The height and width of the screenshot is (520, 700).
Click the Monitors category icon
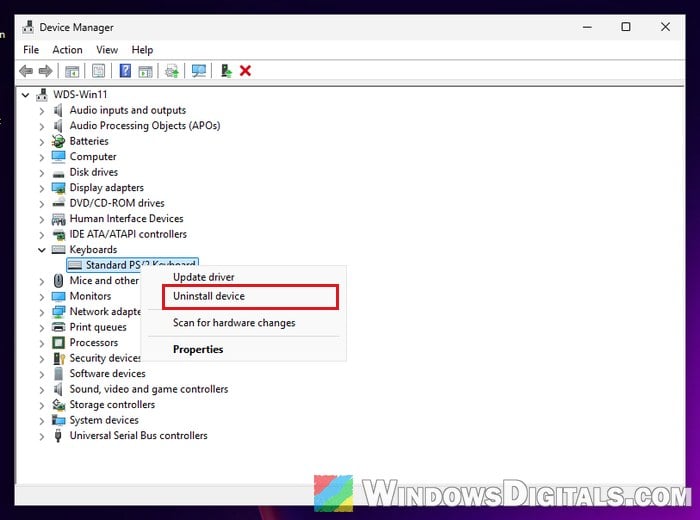pyautogui.click(x=58, y=296)
